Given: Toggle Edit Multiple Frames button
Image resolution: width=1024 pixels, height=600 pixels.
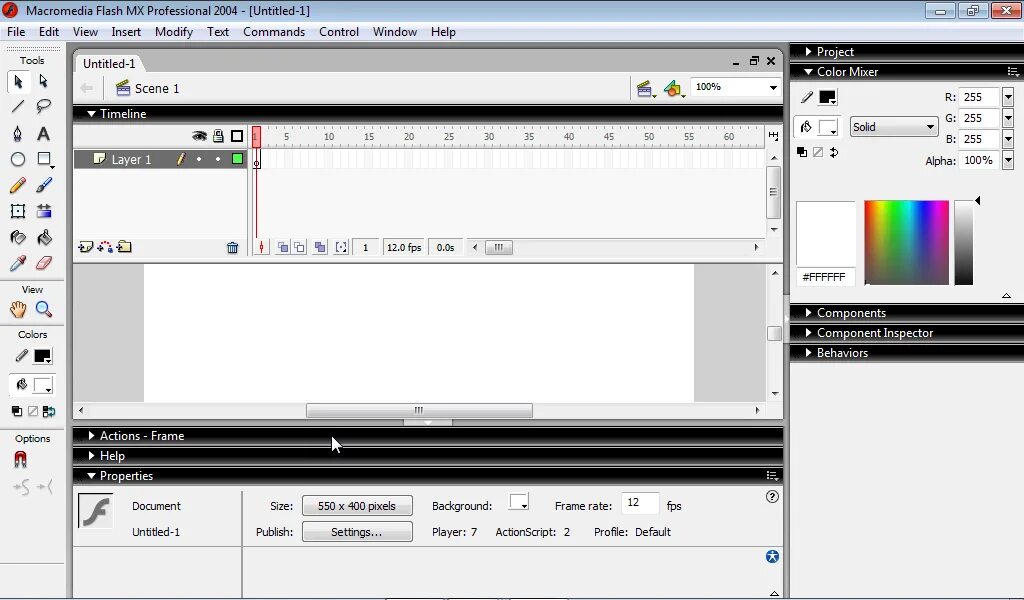Looking at the screenshot, I should click(320, 247).
